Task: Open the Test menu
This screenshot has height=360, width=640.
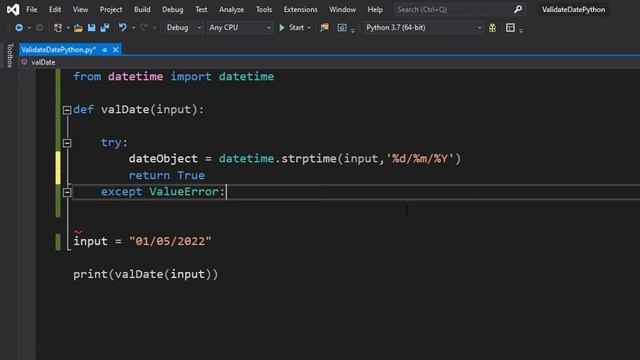Action: [x=201, y=9]
